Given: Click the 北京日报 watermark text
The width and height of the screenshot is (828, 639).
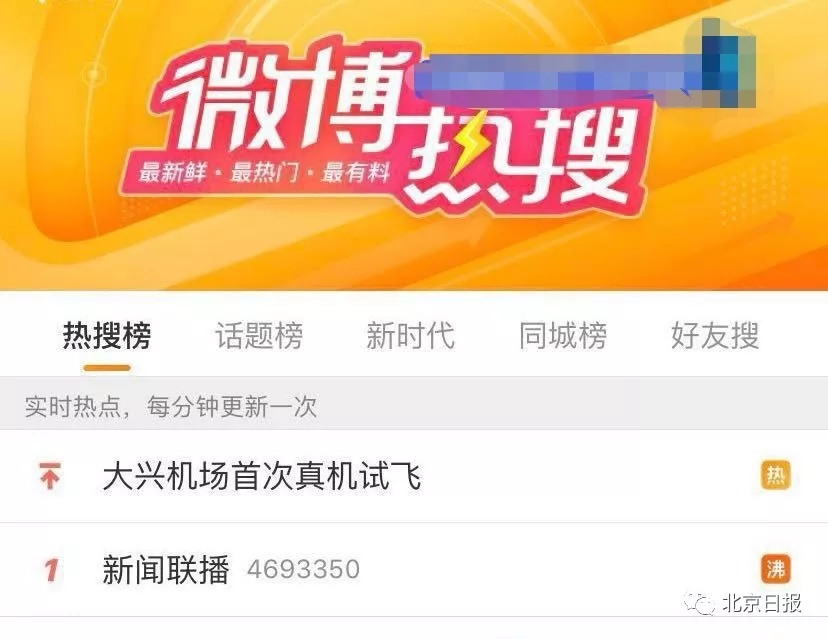Looking at the screenshot, I should (x=762, y=603).
